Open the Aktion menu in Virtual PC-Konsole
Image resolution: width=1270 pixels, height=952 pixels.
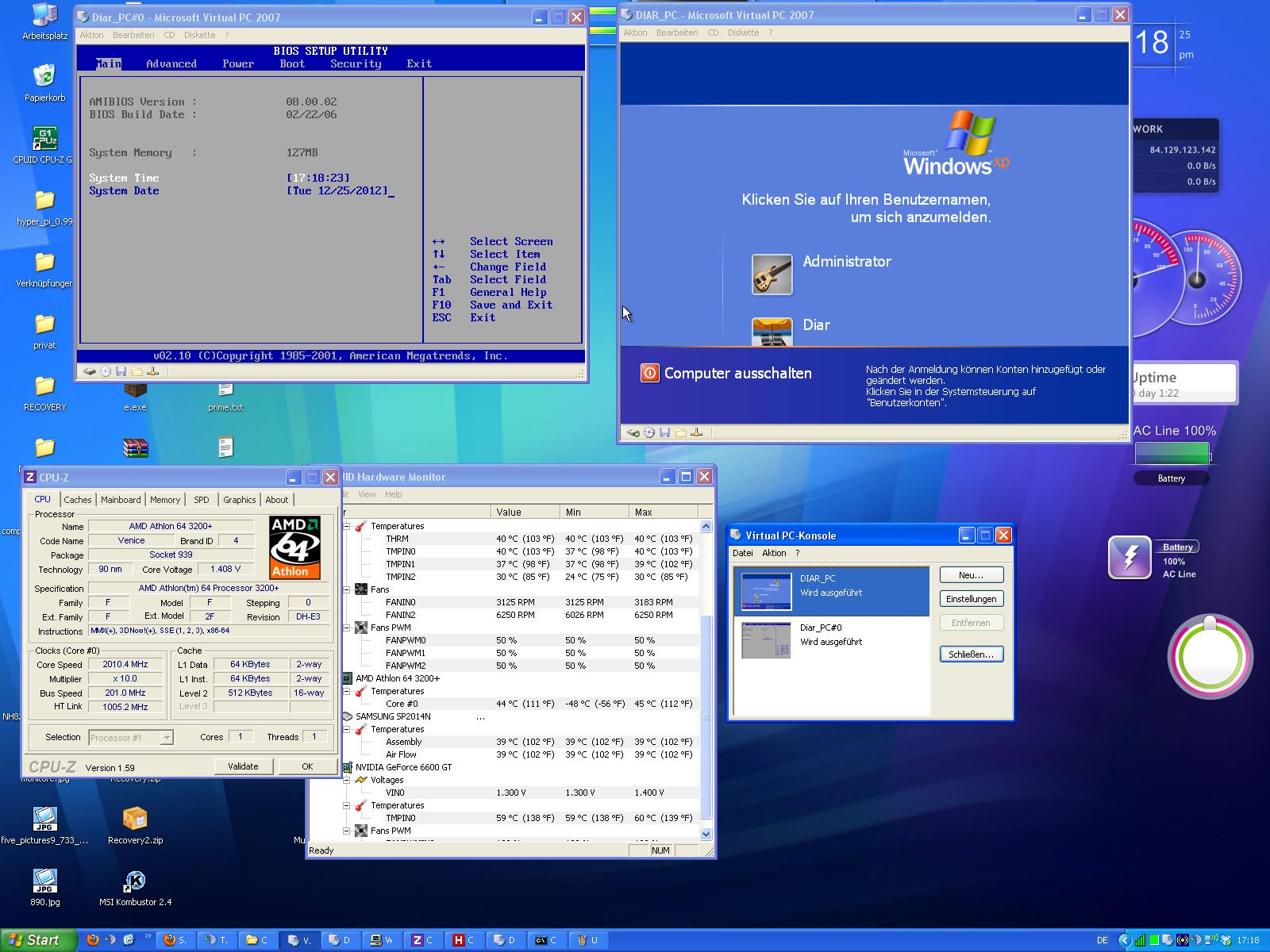pyautogui.click(x=773, y=553)
